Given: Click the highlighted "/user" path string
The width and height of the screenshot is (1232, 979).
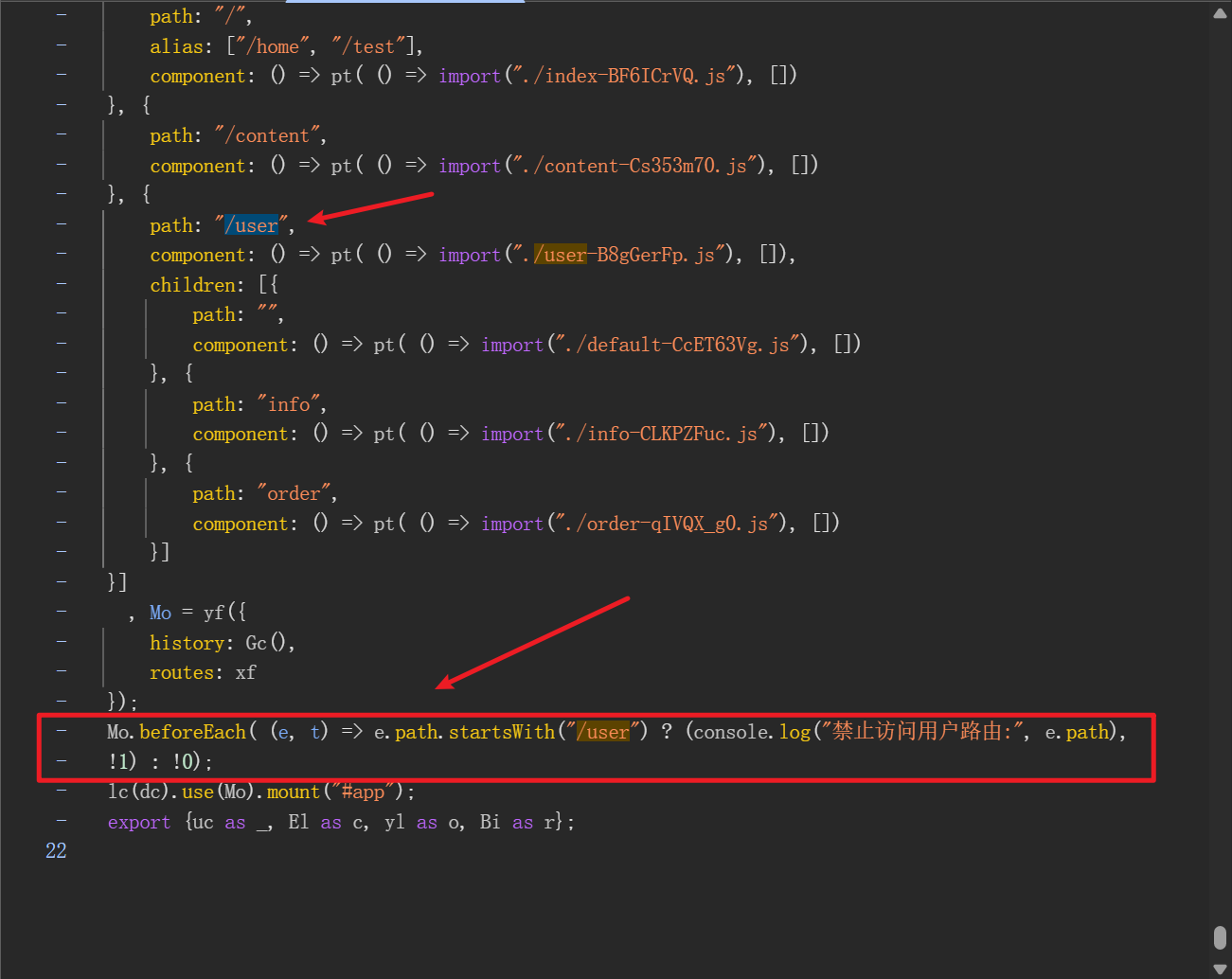Looking at the screenshot, I should point(251,225).
